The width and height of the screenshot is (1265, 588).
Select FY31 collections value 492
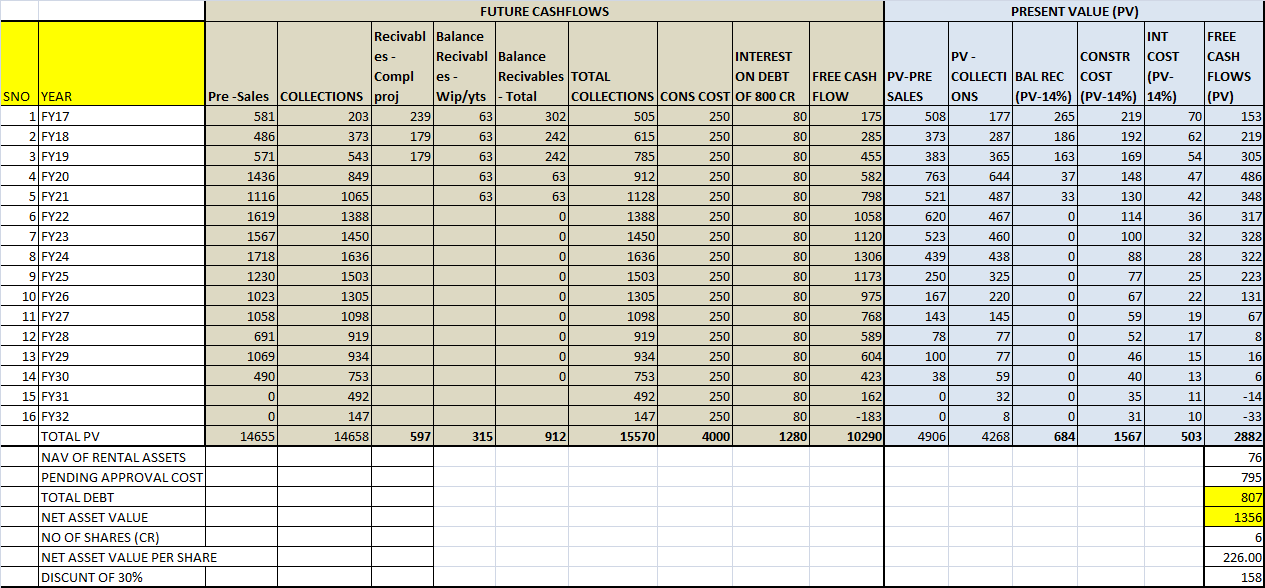tap(323, 396)
